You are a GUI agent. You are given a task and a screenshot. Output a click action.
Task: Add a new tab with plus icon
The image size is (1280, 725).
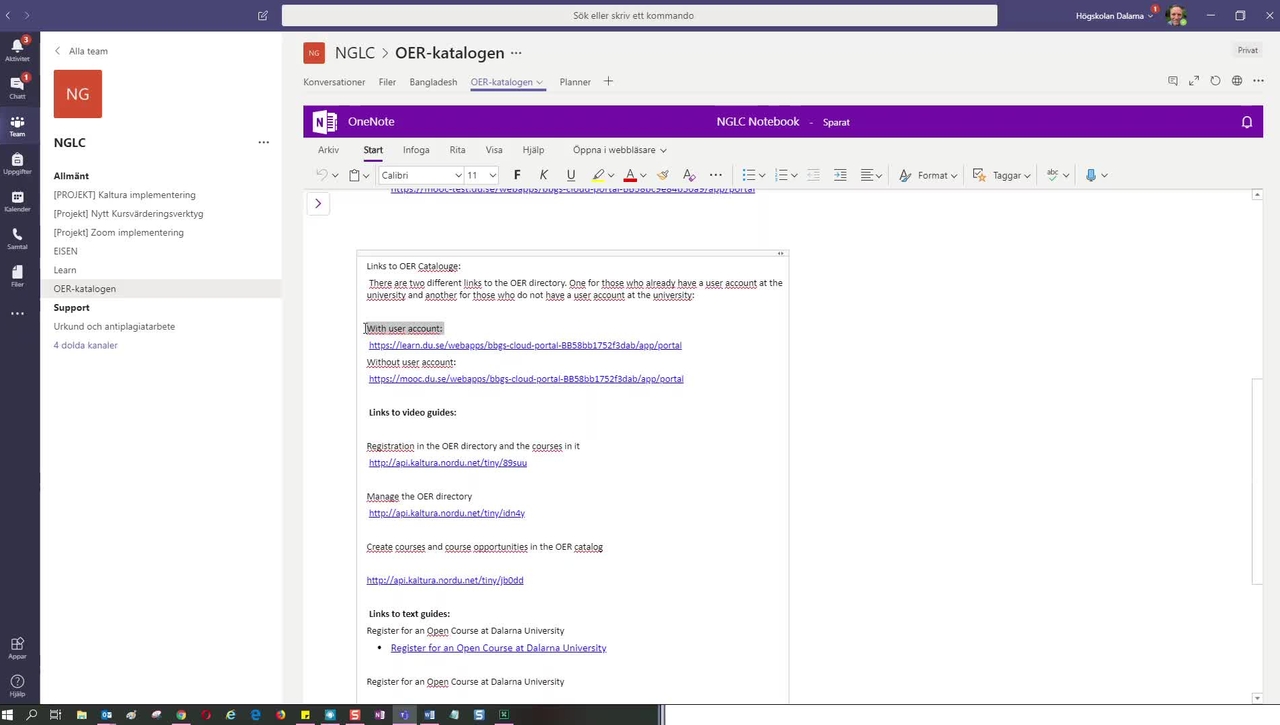pyautogui.click(x=608, y=81)
